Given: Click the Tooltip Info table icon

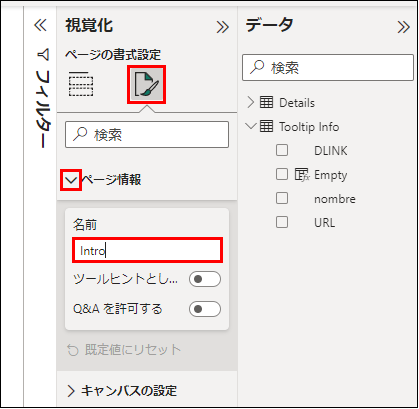Looking at the screenshot, I should click(266, 126).
